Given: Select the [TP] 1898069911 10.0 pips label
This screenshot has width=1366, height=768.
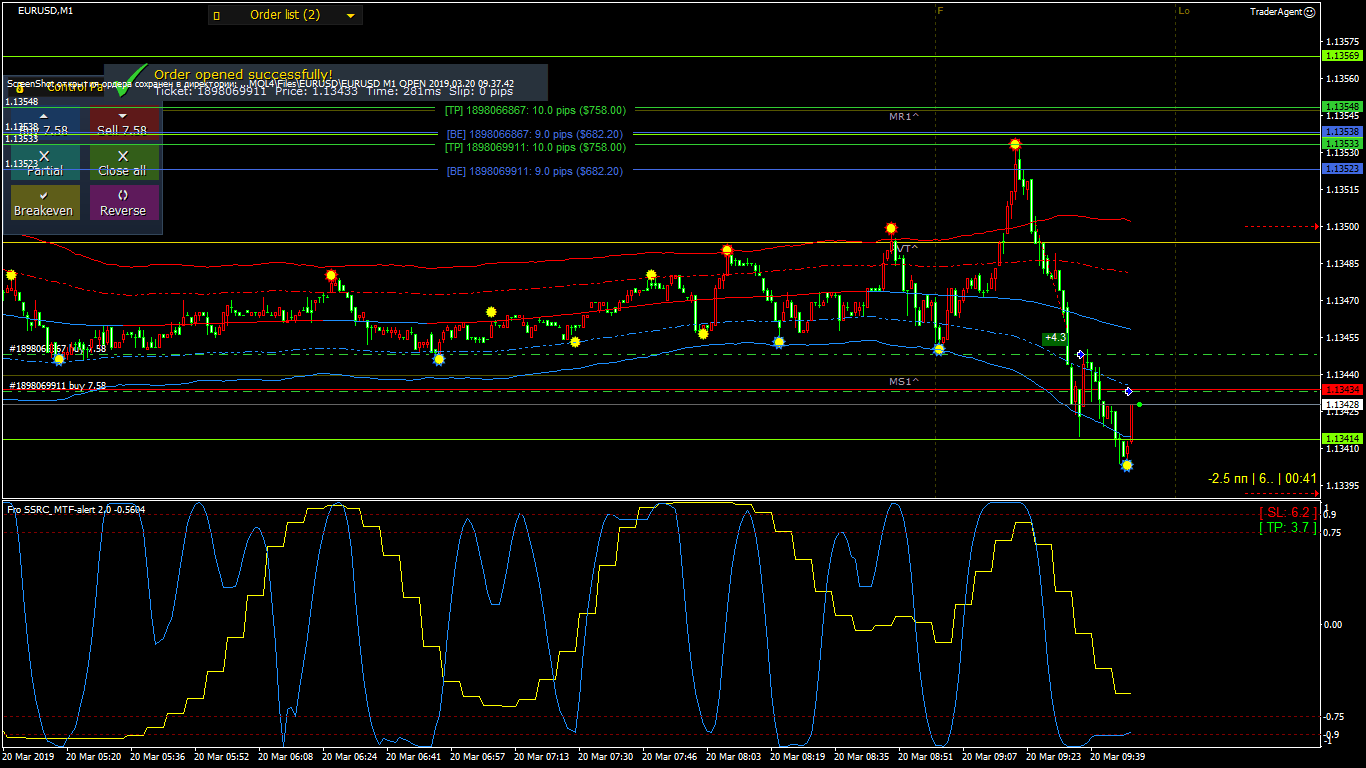Looking at the screenshot, I should point(535,147).
